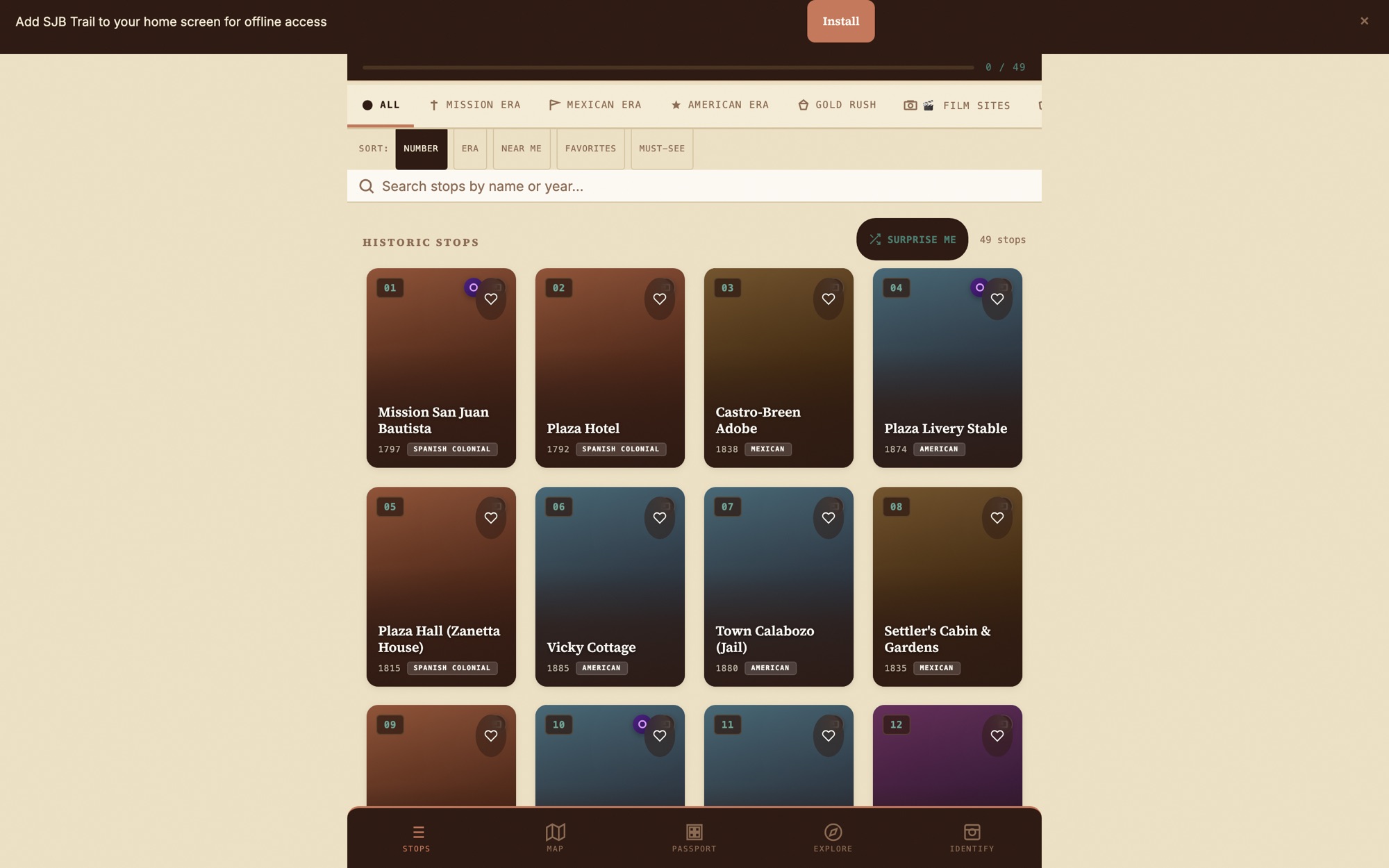Click the purple ring badge on Mission San Juan Bautista
This screenshot has height=868, width=1389.
point(473,287)
